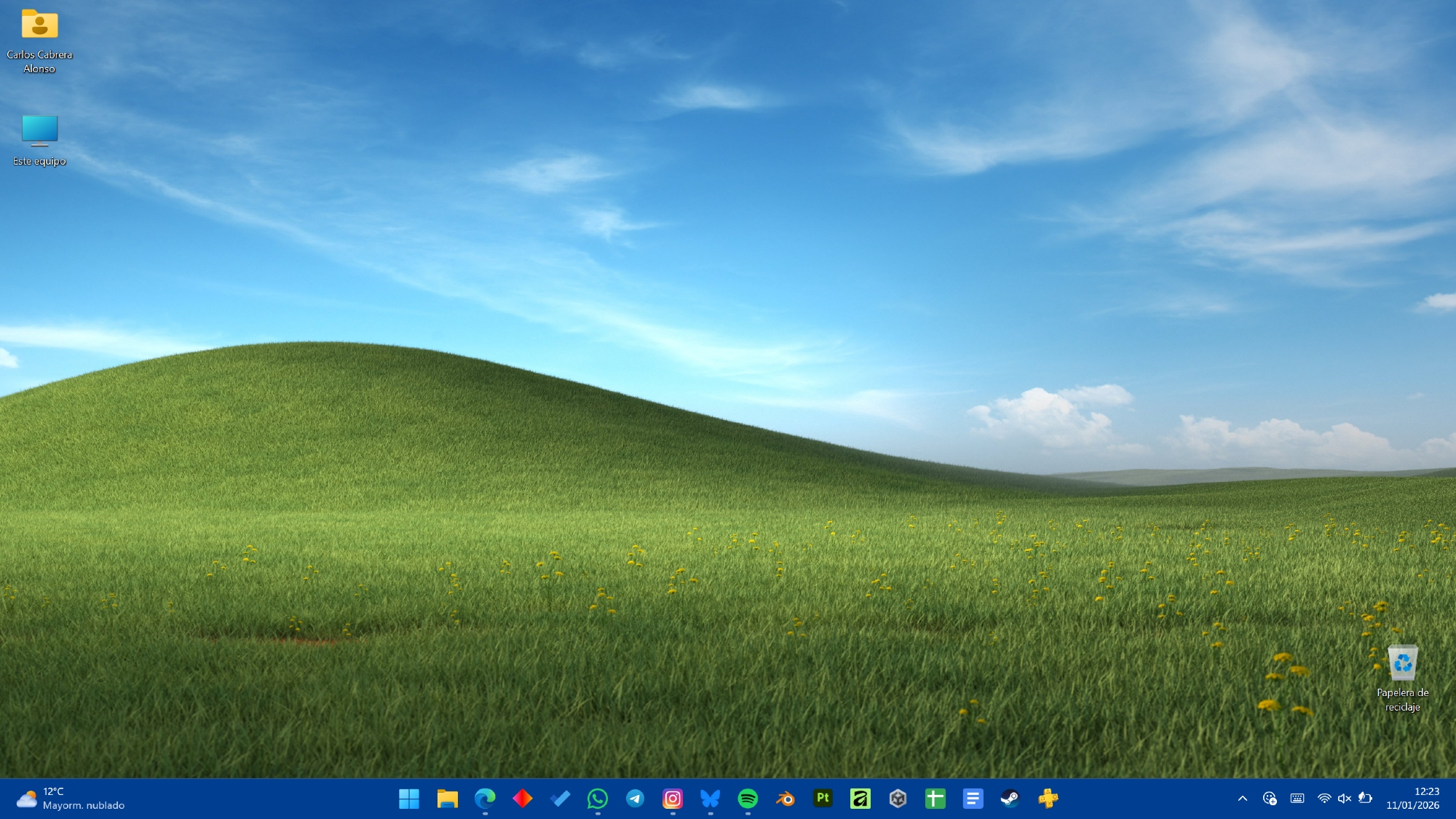Open the Windows Start menu
The image size is (1456, 819).
point(409,799)
